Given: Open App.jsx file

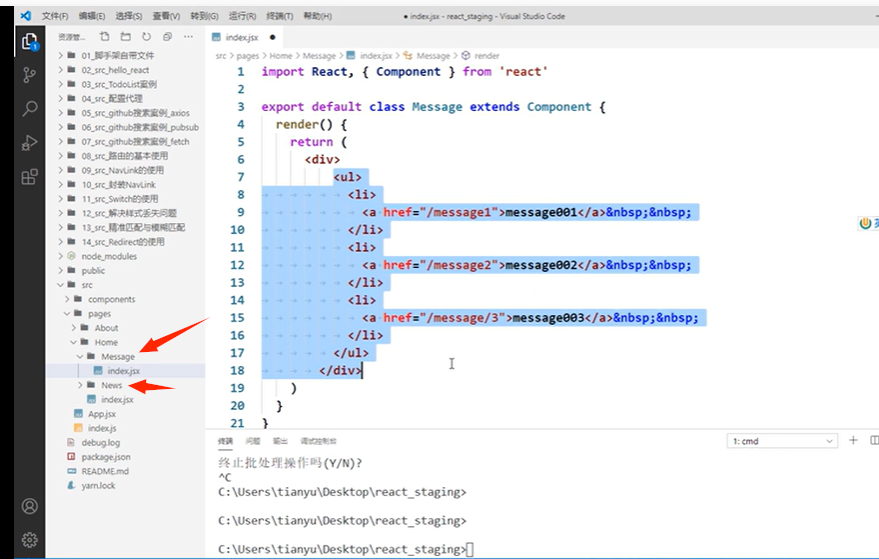Looking at the screenshot, I should coord(126,414).
